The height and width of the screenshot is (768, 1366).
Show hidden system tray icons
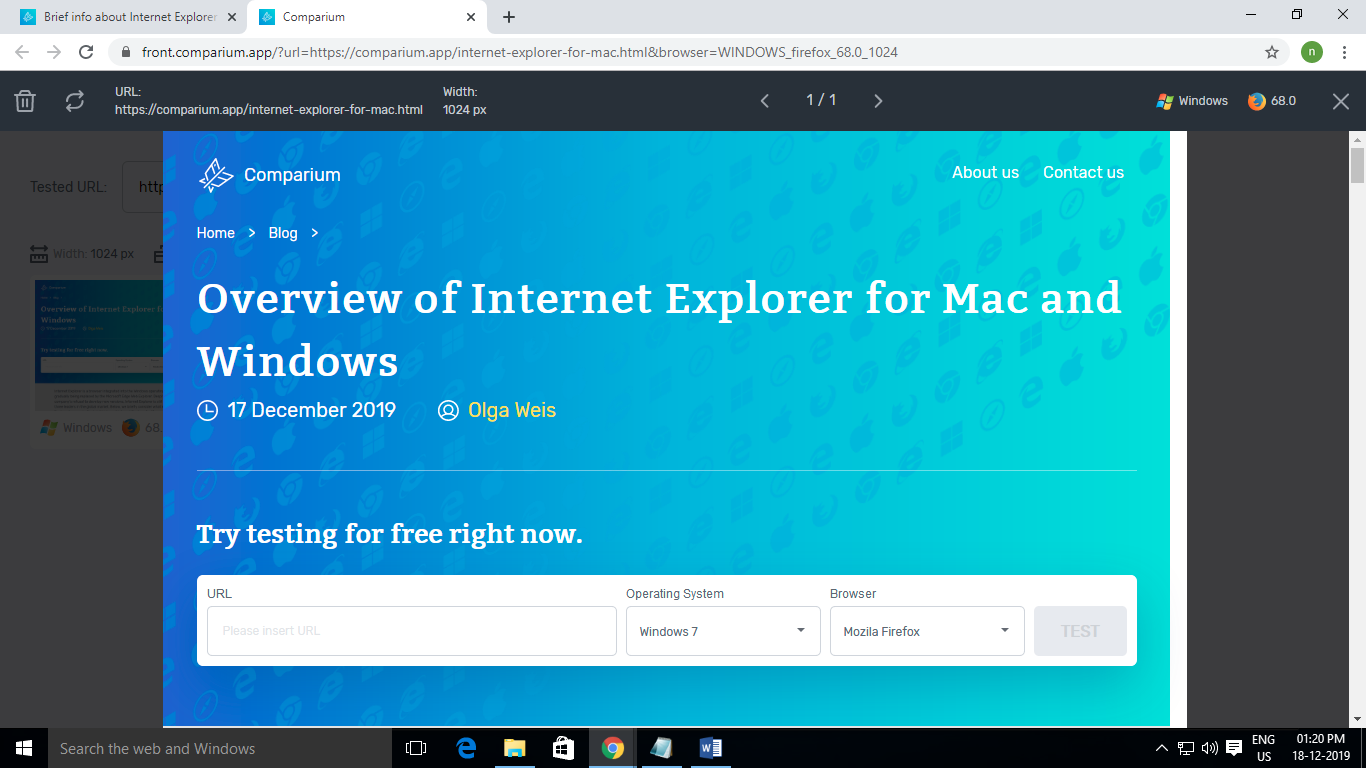tap(1161, 748)
